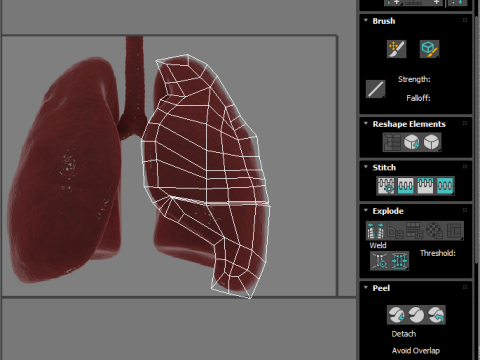Image resolution: width=480 pixels, height=360 pixels.
Task: Click the Detach label
Action: tap(404, 334)
